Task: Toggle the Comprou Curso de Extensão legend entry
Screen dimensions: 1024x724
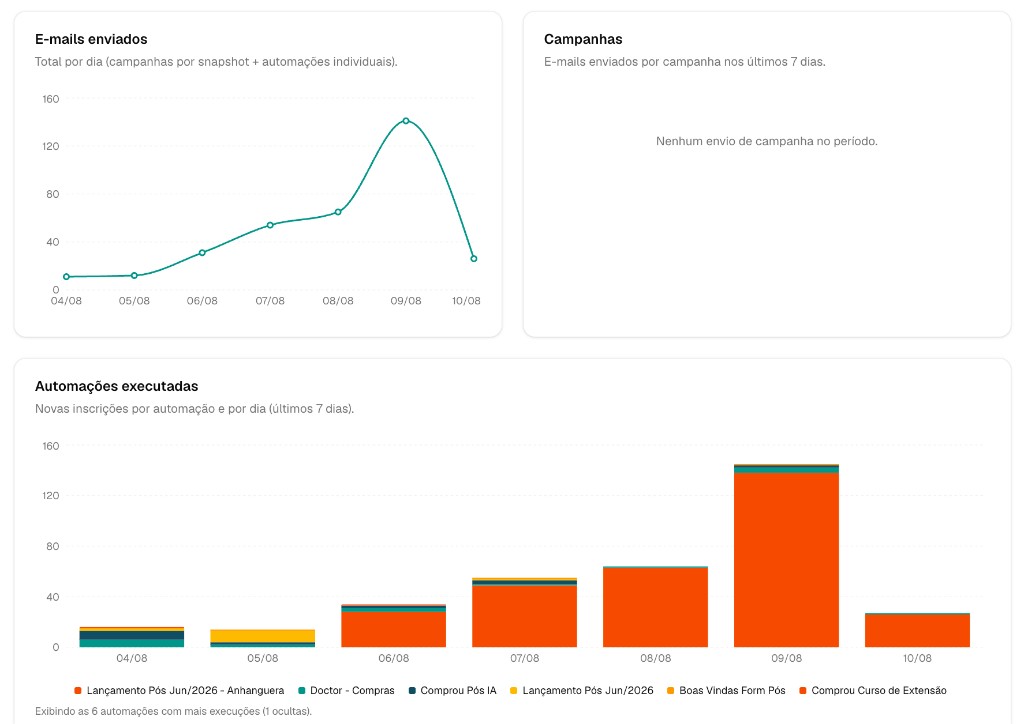Action: pyautogui.click(x=873, y=690)
